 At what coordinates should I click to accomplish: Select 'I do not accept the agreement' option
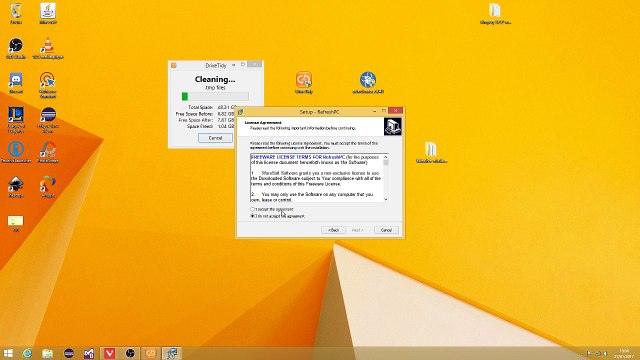(x=278, y=216)
